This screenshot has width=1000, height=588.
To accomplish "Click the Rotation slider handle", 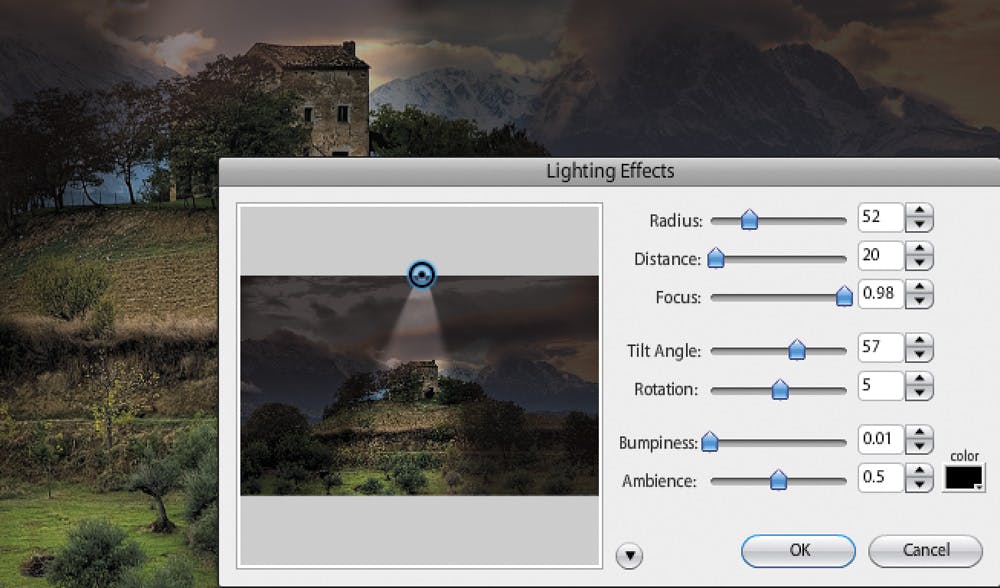I will 780,389.
